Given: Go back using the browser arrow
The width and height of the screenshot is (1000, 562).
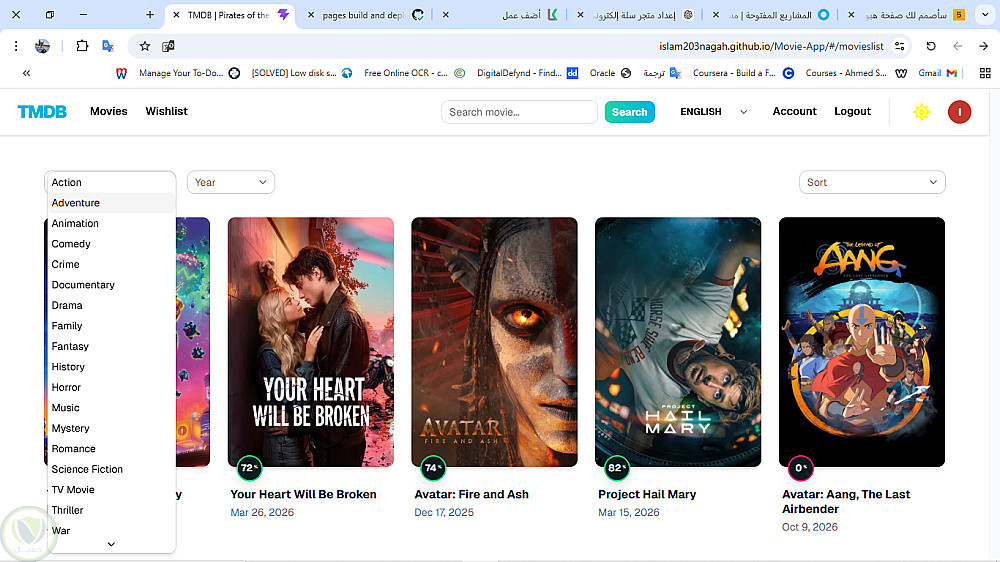Looking at the screenshot, I should click(x=957, y=46).
